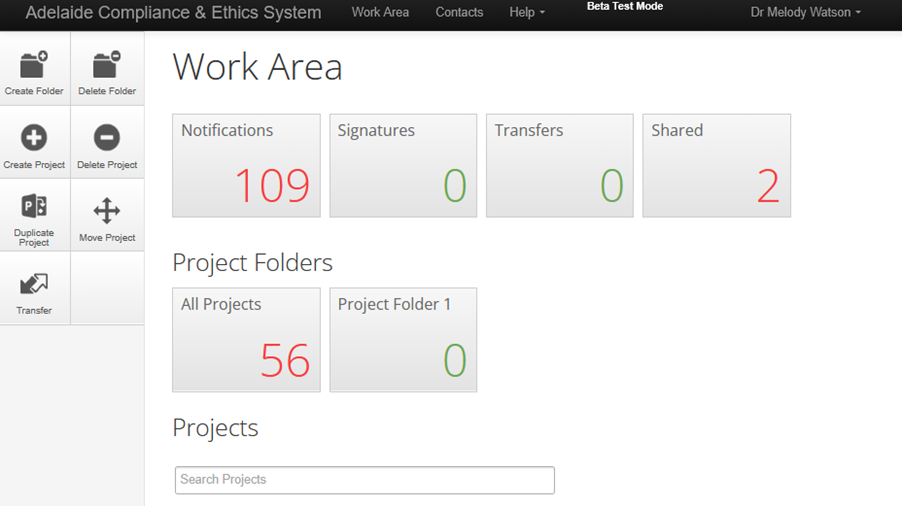The height and width of the screenshot is (506, 902).
Task: Click the Create Folder icon
Action: [34, 64]
